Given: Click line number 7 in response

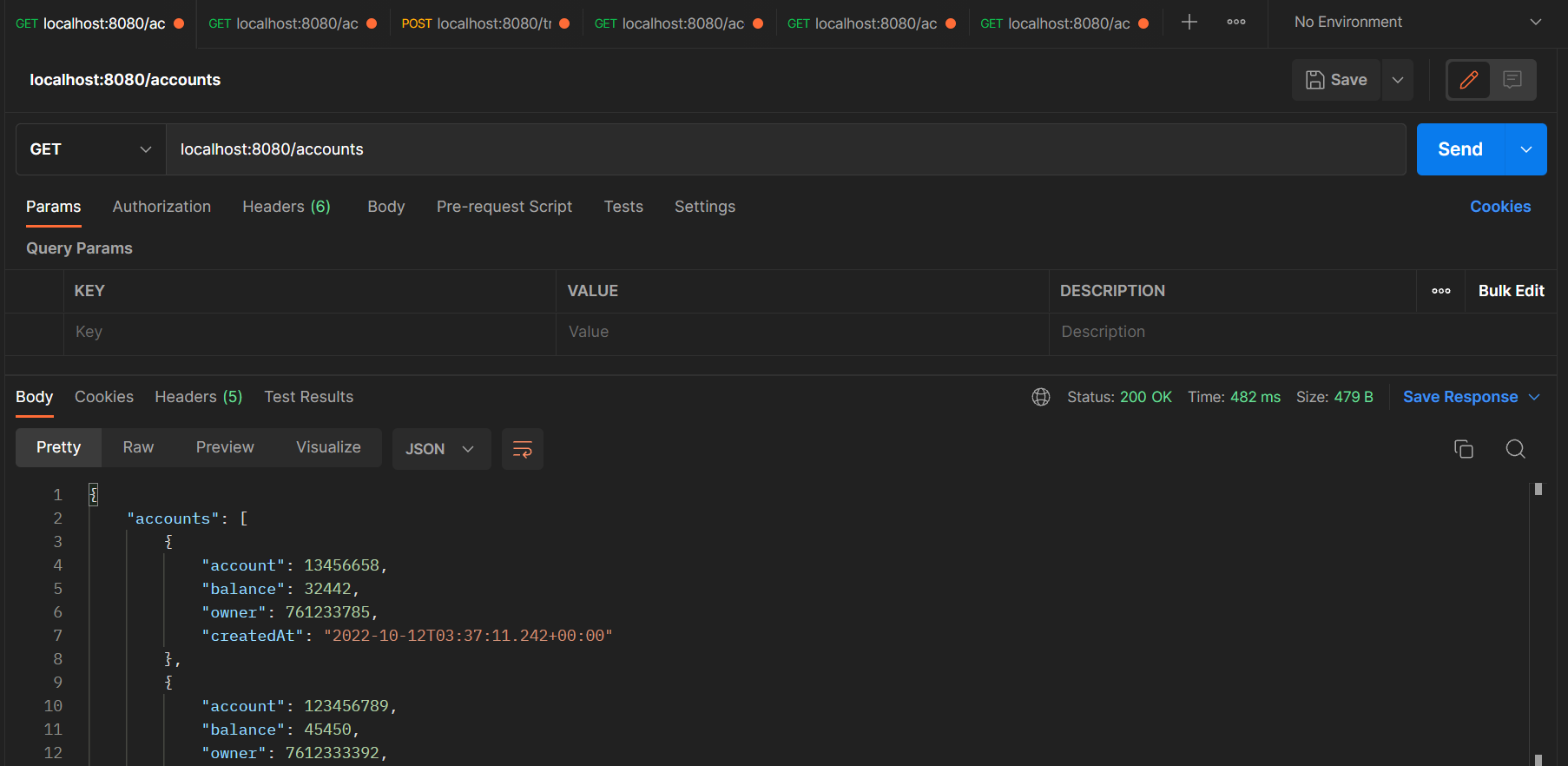Looking at the screenshot, I should pyautogui.click(x=57, y=636).
